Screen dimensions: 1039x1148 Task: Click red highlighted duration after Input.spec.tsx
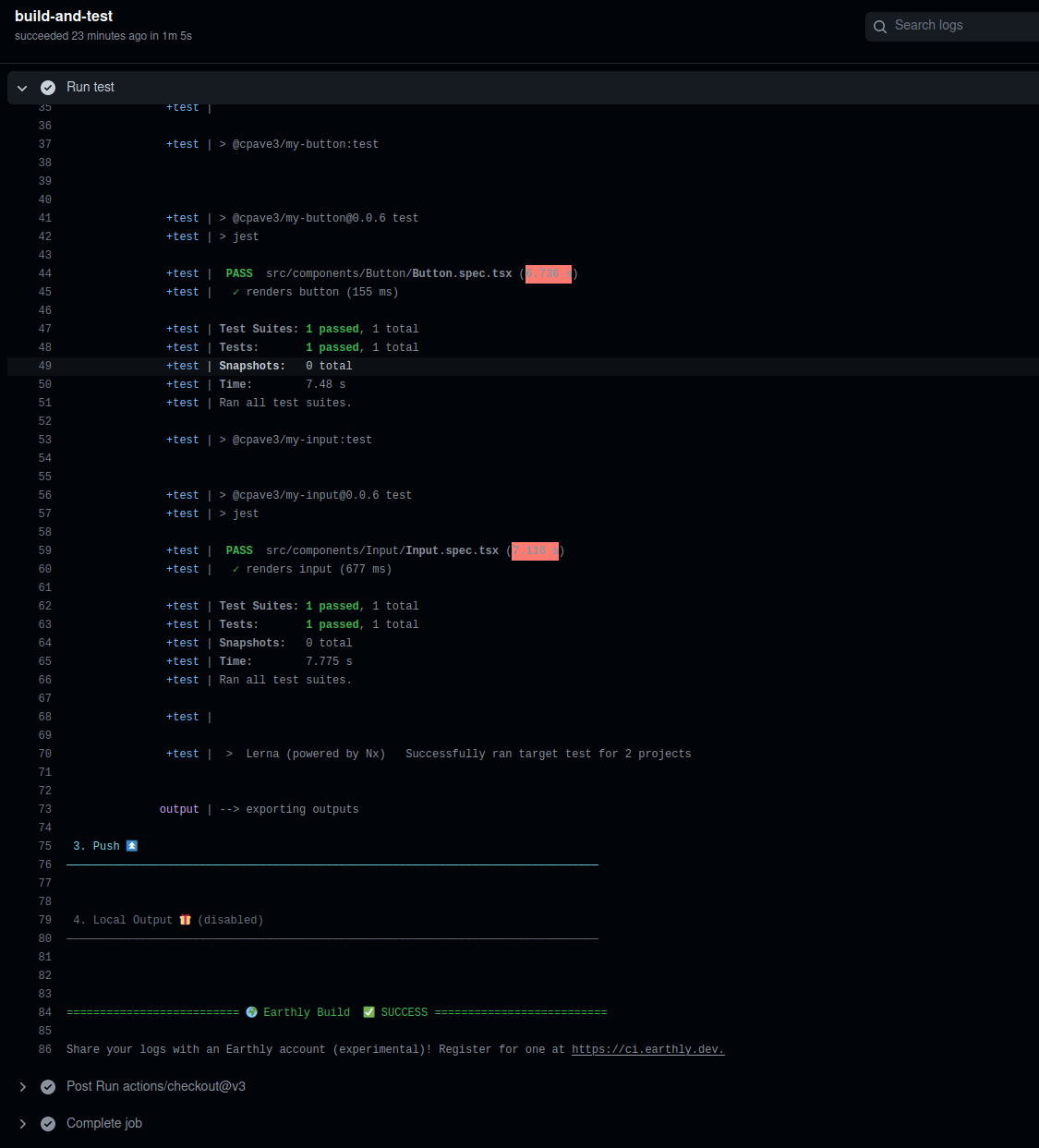(x=535, y=550)
